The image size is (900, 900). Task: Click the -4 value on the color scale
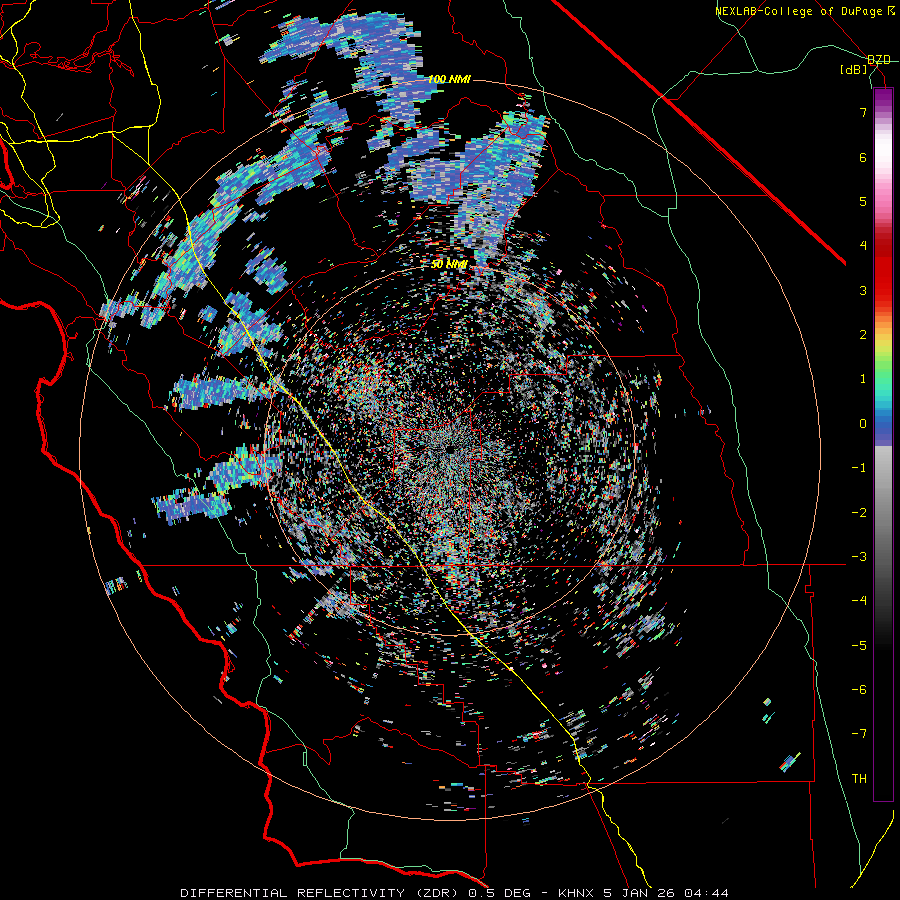click(x=859, y=601)
